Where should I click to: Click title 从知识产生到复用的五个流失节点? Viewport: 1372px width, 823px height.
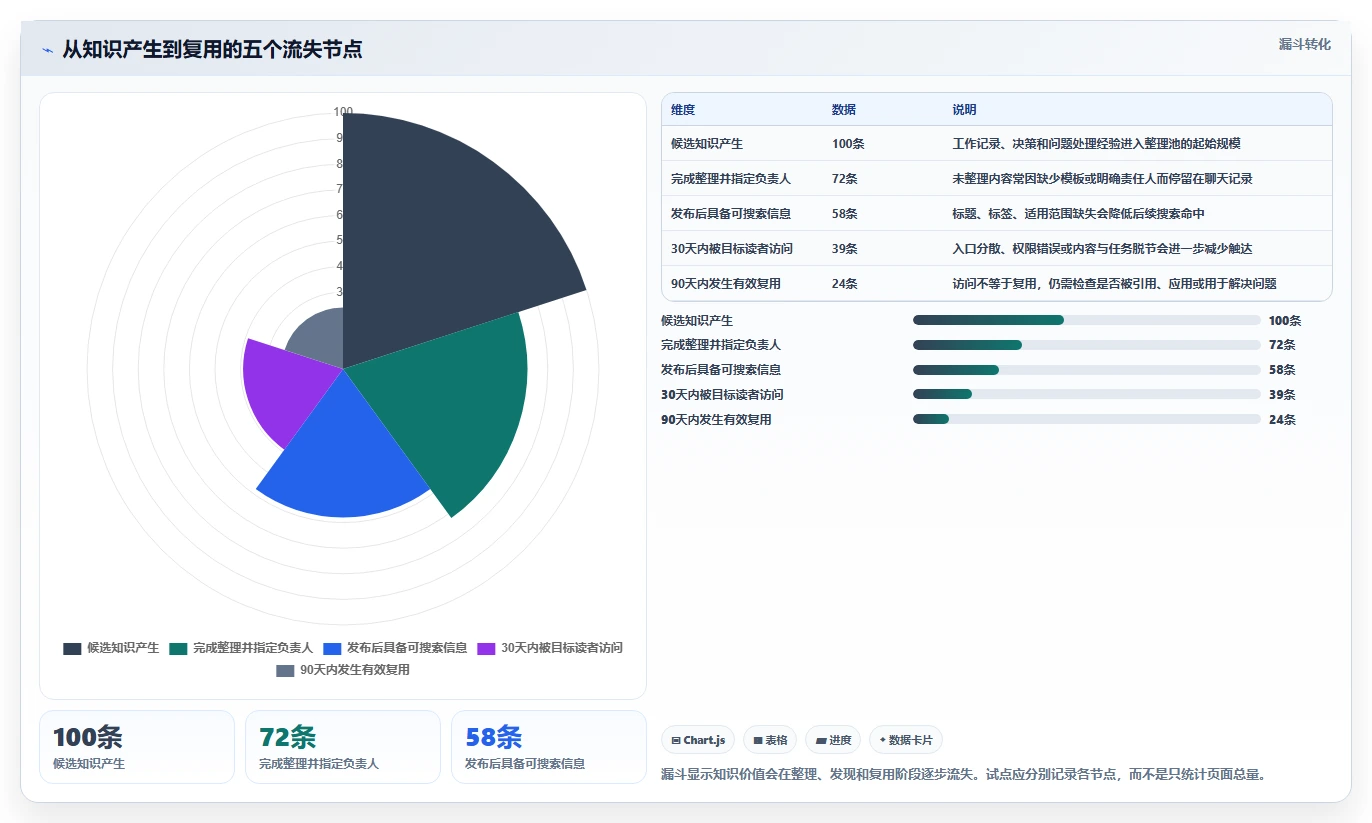click(212, 50)
